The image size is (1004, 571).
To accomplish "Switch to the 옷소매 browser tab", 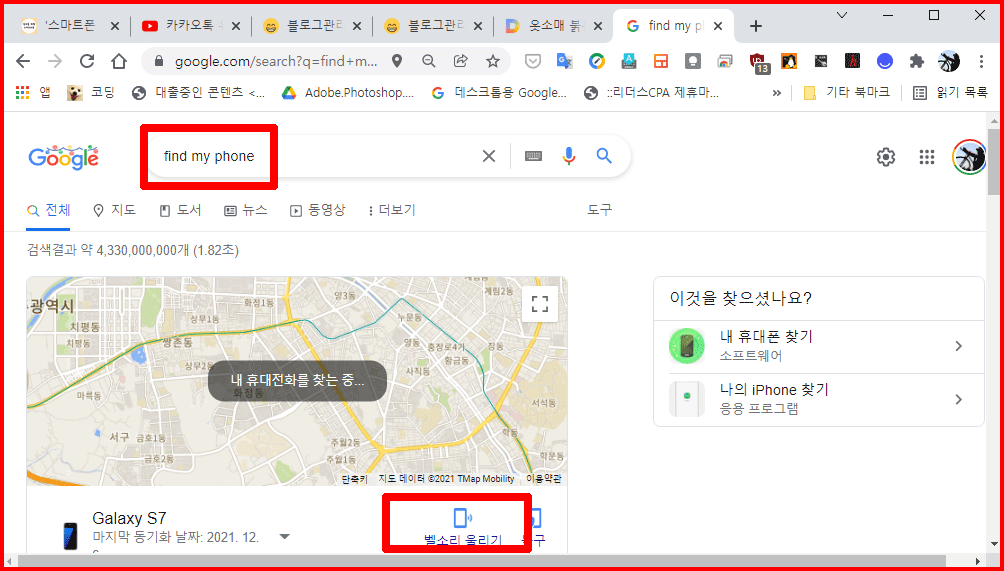I will click(553, 26).
